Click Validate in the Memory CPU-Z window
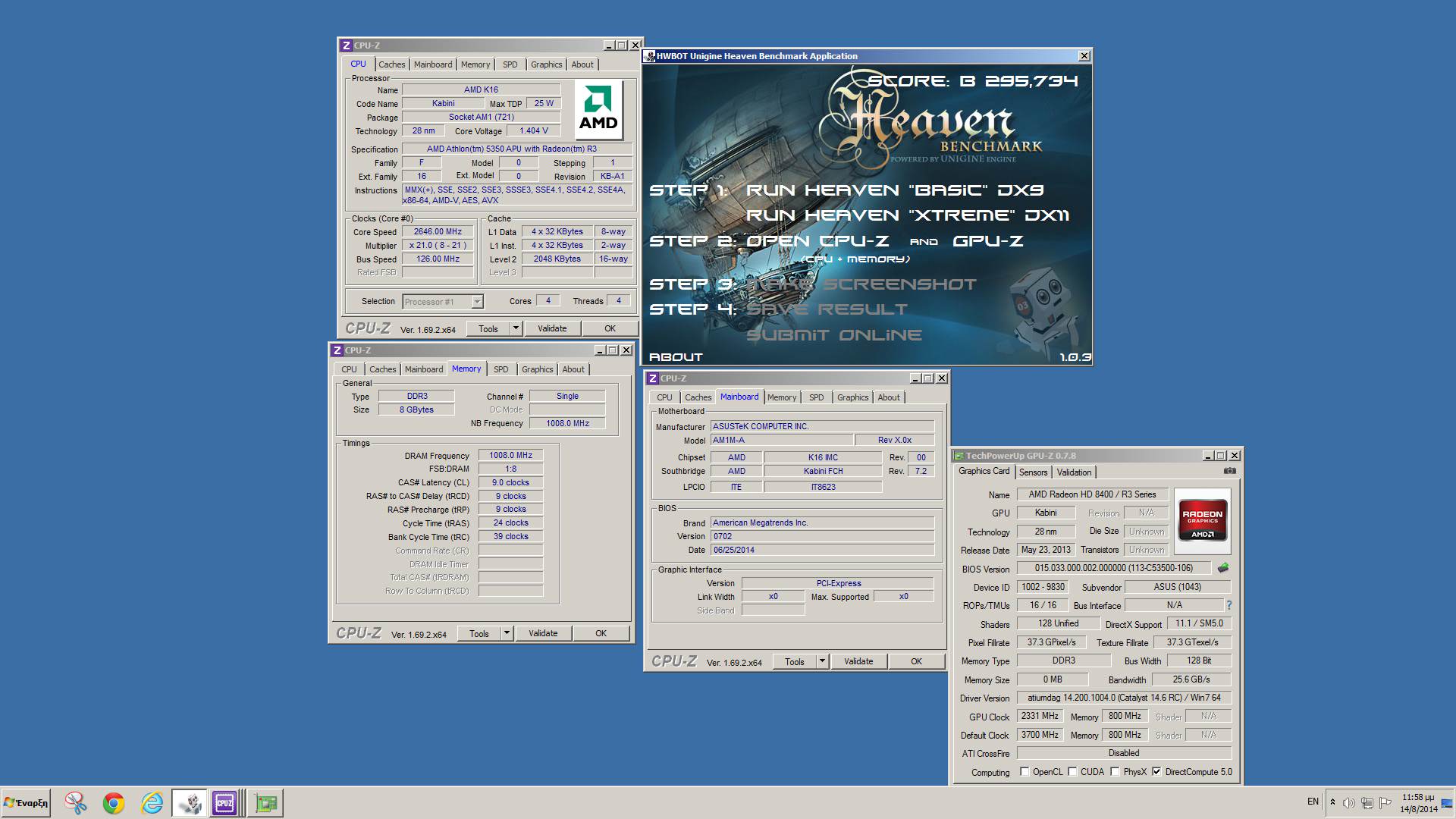This screenshot has width=1456, height=819. tap(543, 633)
